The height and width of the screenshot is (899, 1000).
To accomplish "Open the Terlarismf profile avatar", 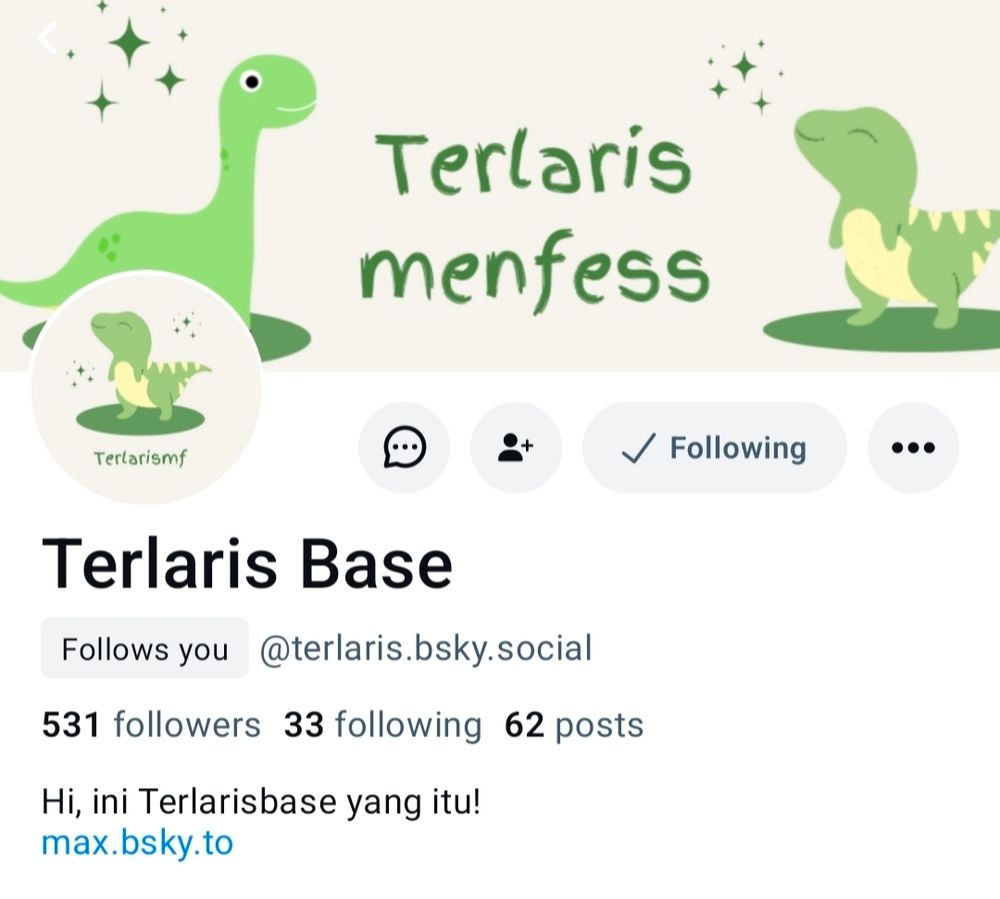I will [x=146, y=388].
